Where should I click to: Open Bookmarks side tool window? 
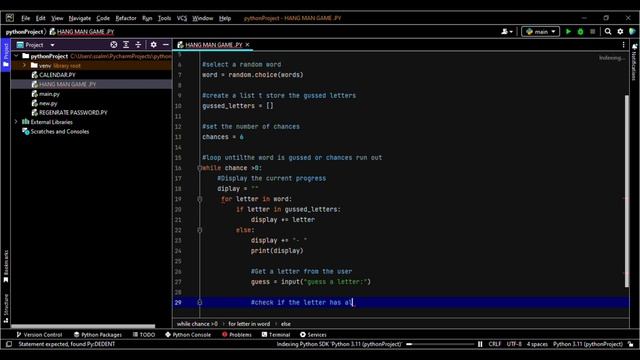[x=6, y=266]
